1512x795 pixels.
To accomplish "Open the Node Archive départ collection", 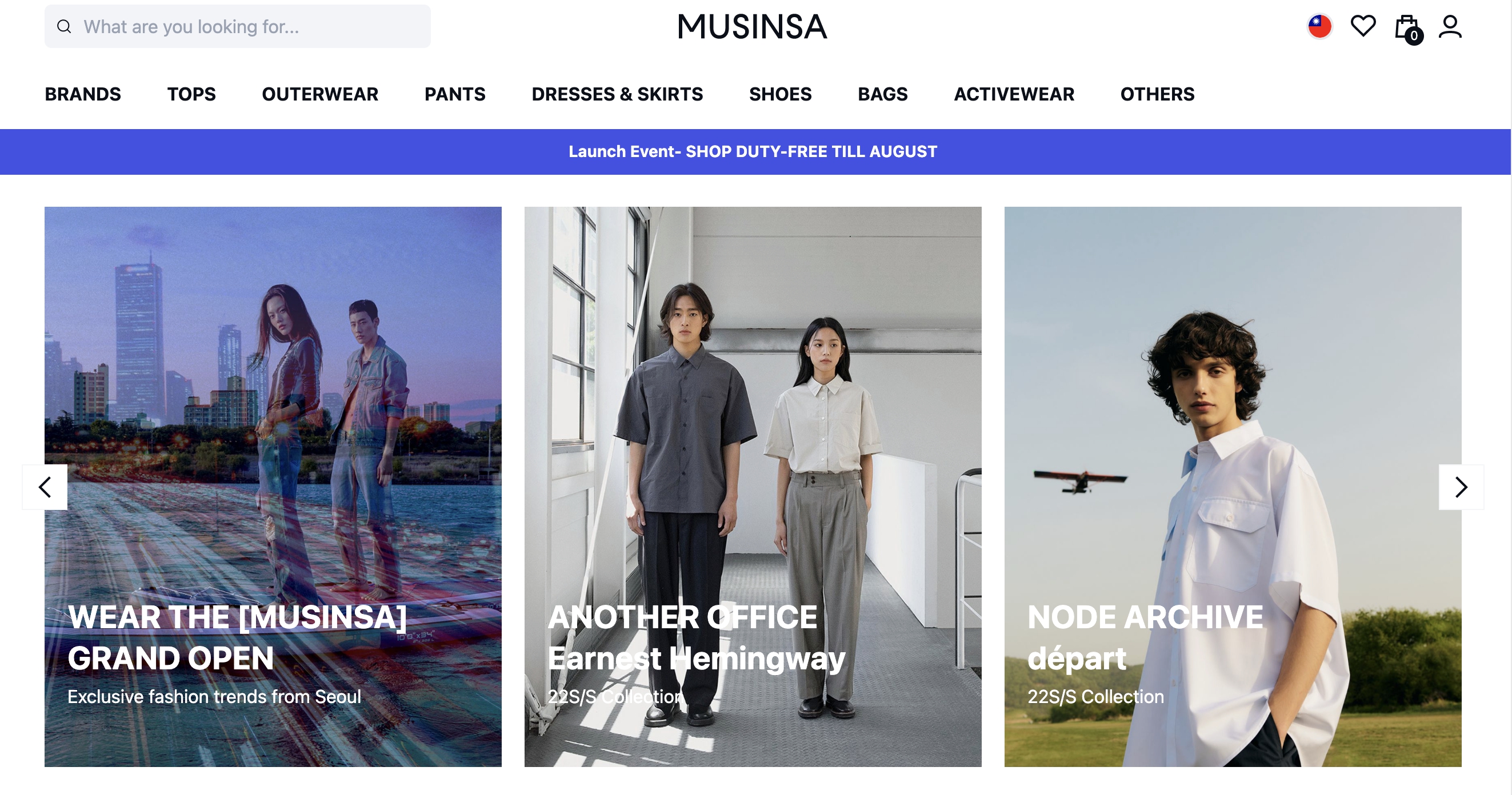I will click(1233, 487).
